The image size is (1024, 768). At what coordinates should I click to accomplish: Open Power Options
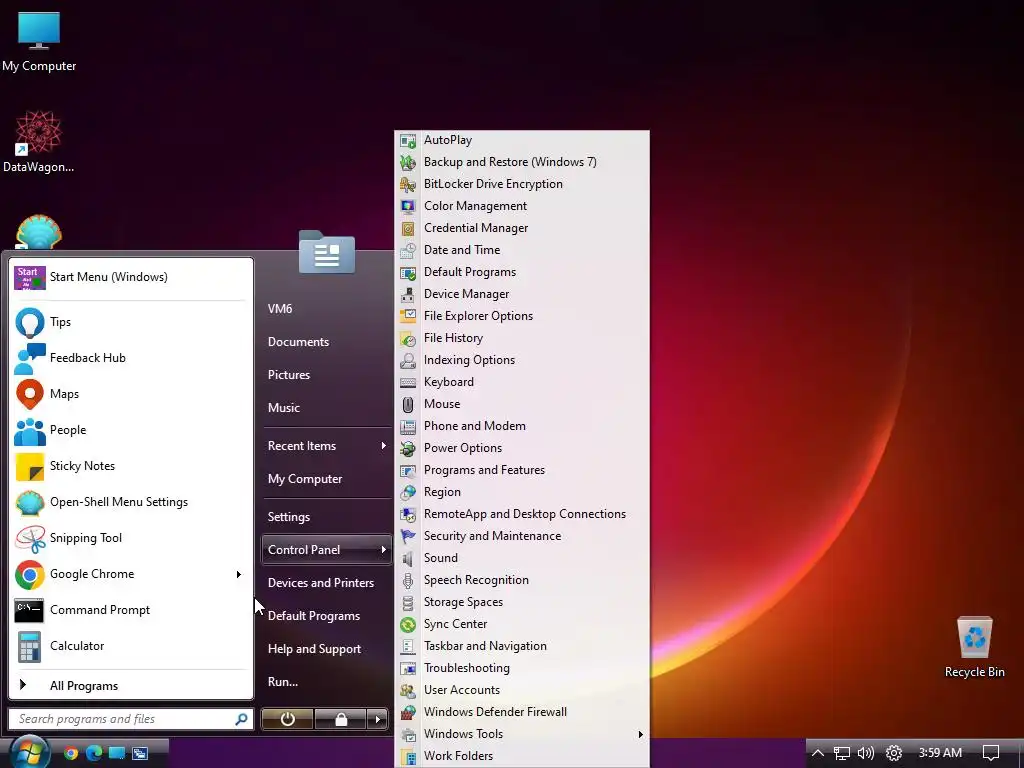(x=522, y=448)
